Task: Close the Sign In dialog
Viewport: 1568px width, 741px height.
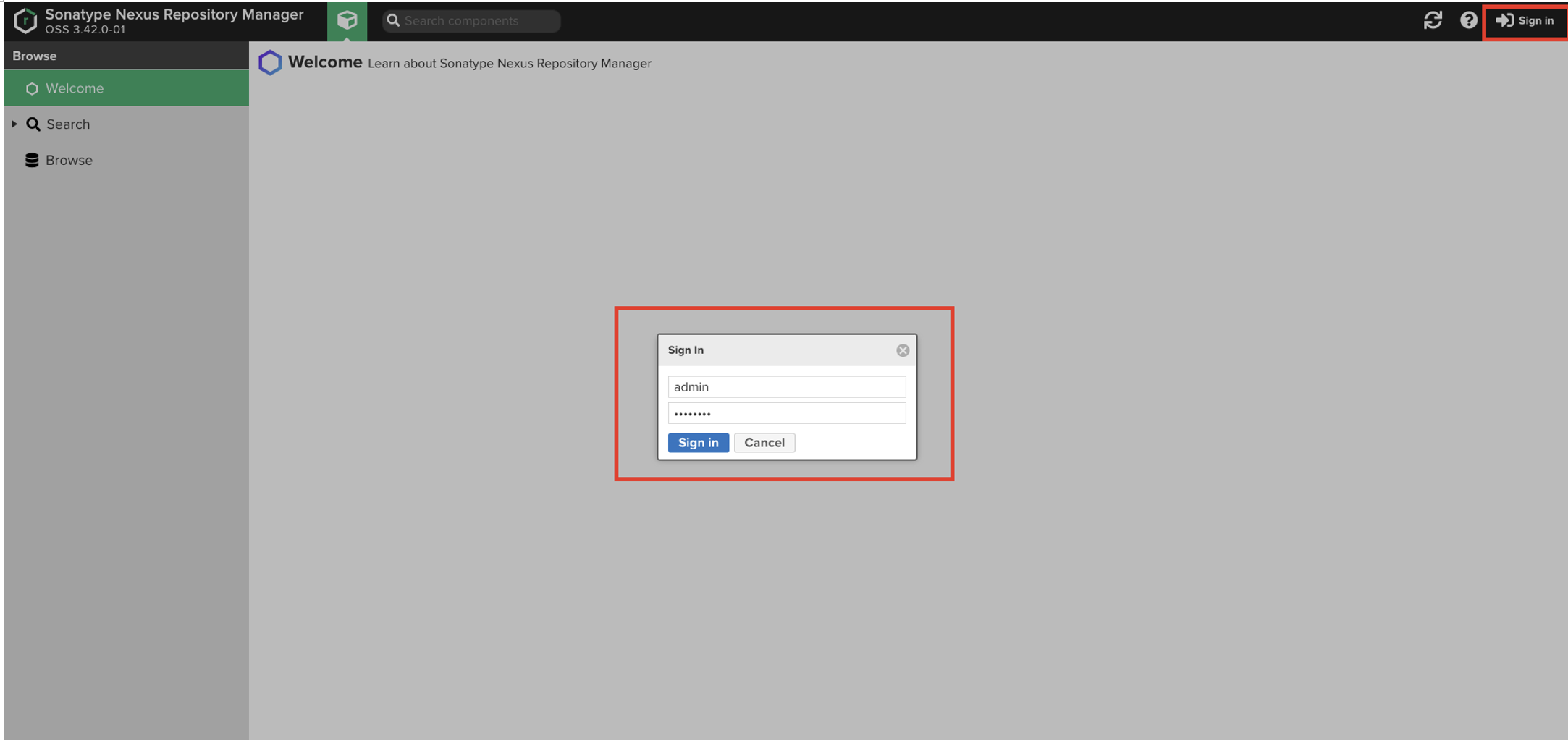Action: pos(902,350)
